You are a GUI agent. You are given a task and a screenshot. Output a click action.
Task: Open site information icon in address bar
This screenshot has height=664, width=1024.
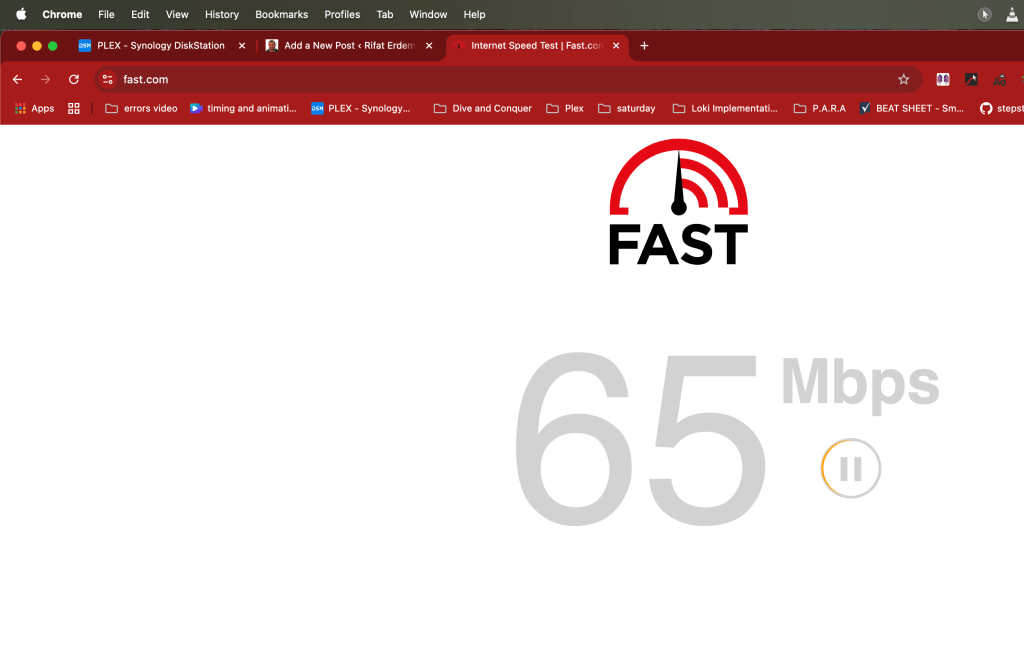pos(108,80)
